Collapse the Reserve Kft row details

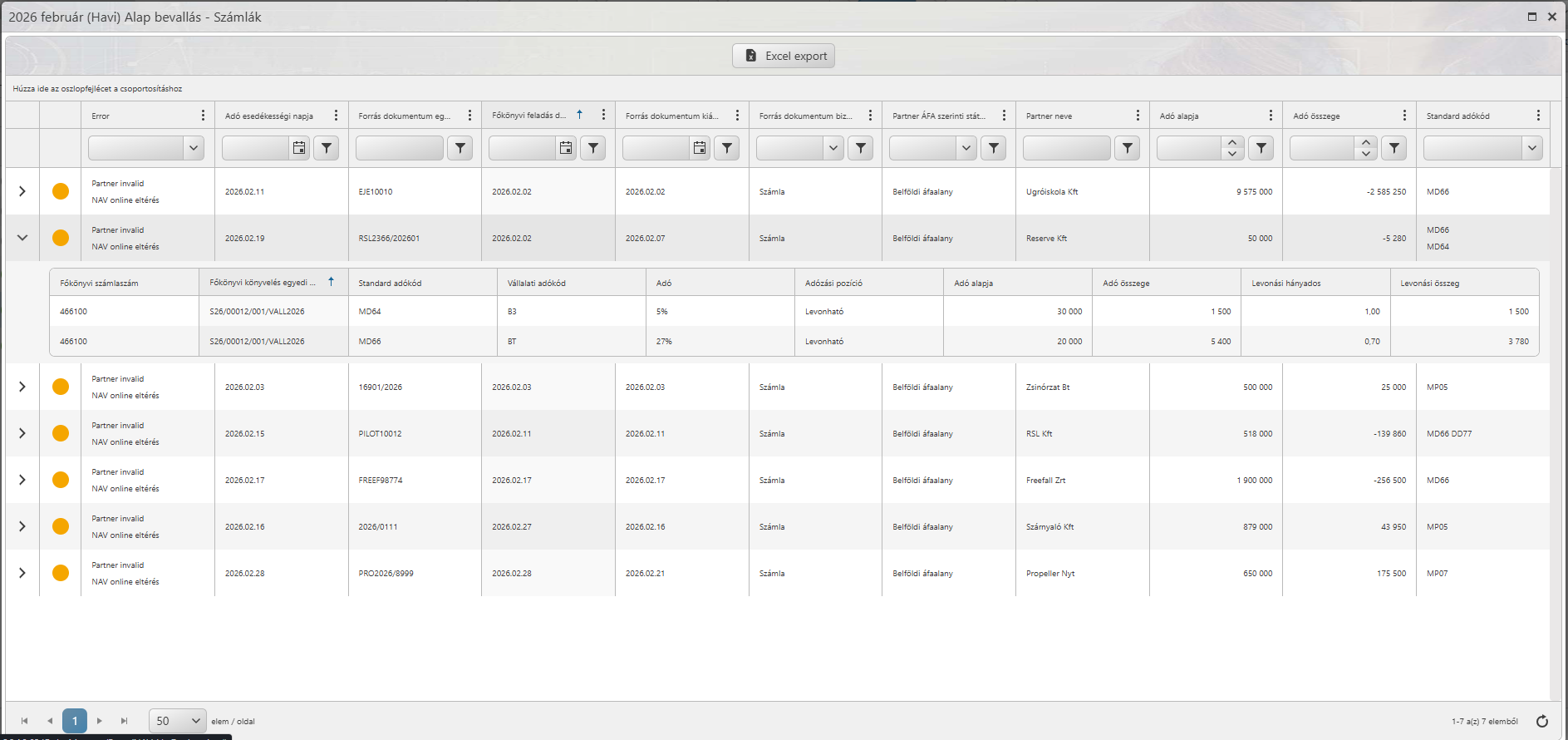pyautogui.click(x=22, y=238)
